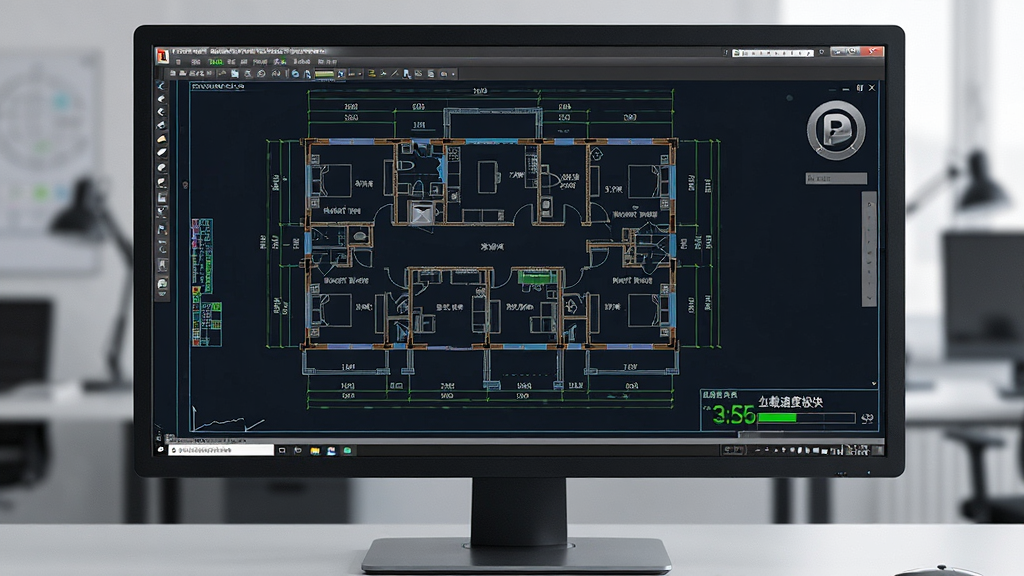Click the yellow stacked layers toolbar icon

pos(372,74)
